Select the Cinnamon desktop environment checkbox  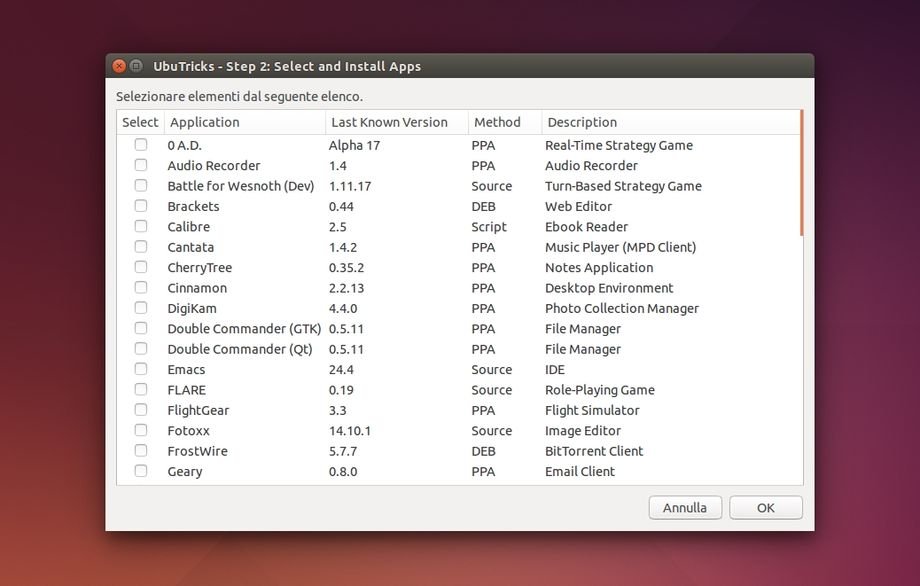[141, 288]
